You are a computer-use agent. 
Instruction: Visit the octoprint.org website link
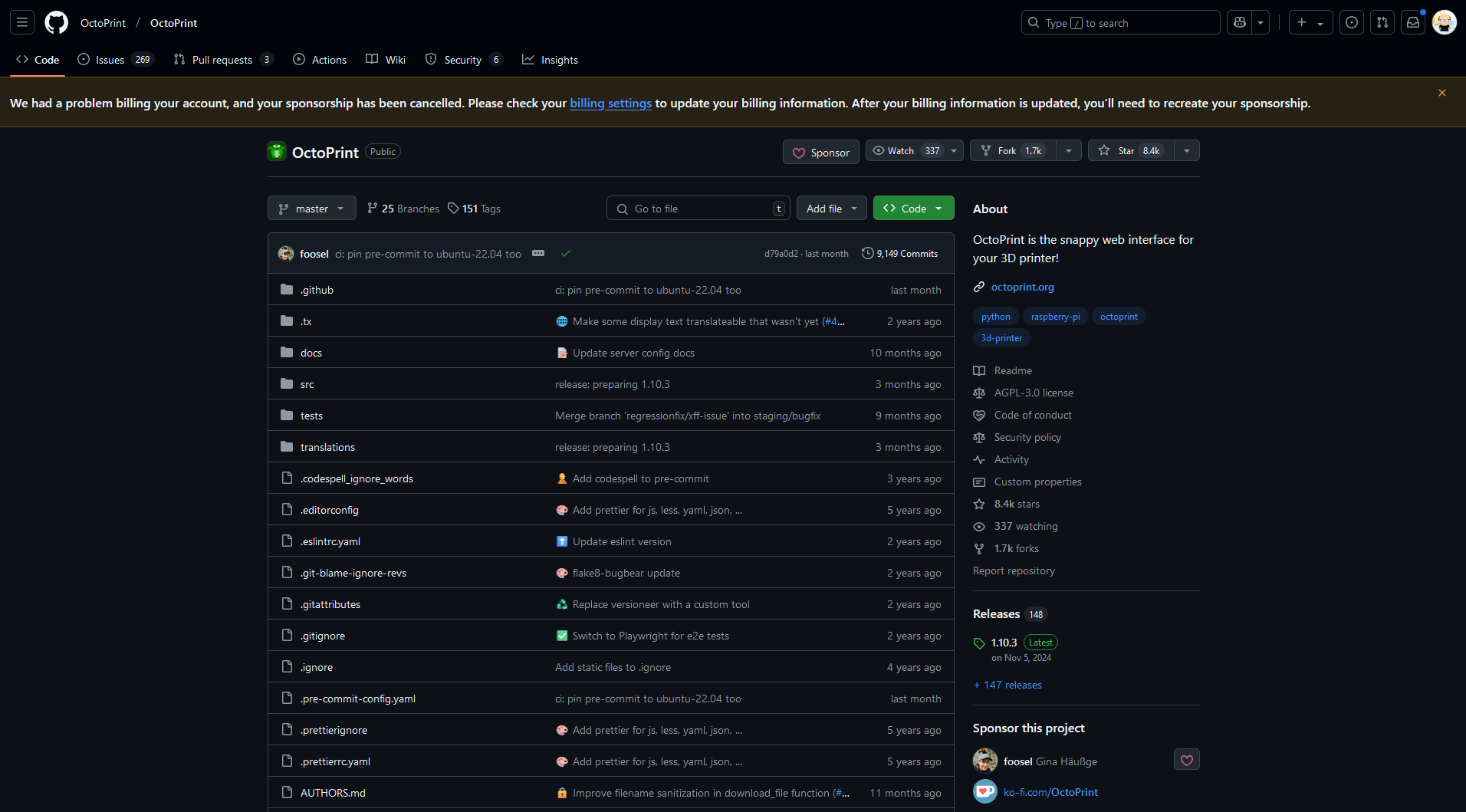point(1022,287)
